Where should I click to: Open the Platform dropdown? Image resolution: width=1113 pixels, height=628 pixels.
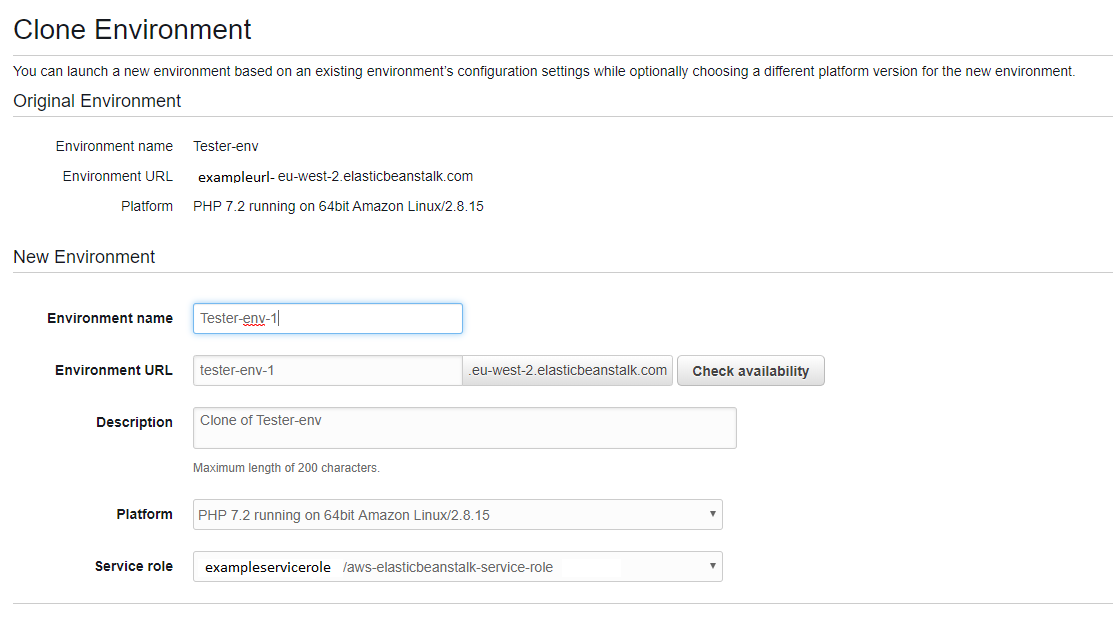point(457,515)
